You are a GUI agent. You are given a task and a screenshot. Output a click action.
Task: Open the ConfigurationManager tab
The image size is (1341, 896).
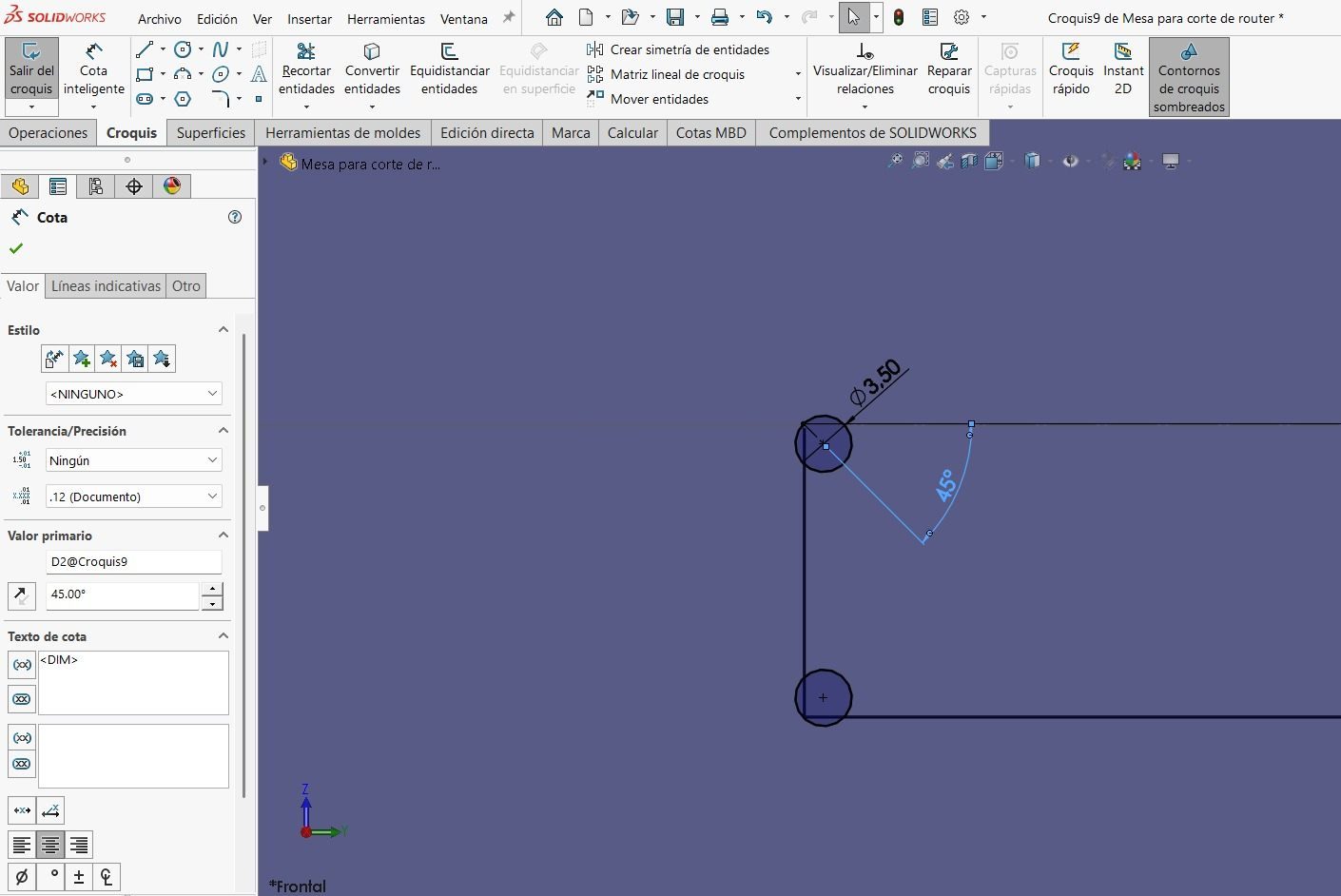[x=96, y=186]
